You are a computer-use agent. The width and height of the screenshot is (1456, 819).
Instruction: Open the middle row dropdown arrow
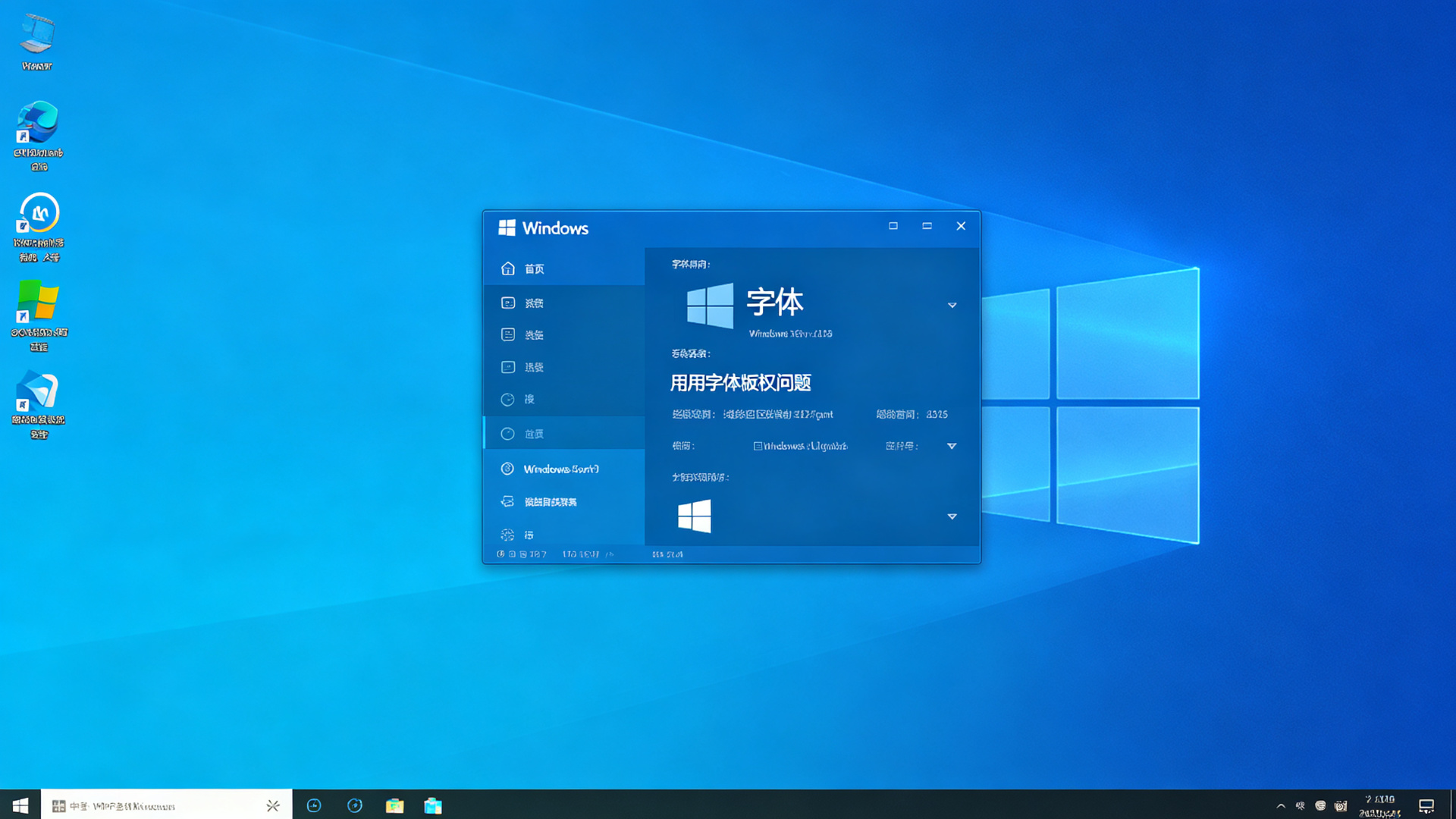(952, 446)
